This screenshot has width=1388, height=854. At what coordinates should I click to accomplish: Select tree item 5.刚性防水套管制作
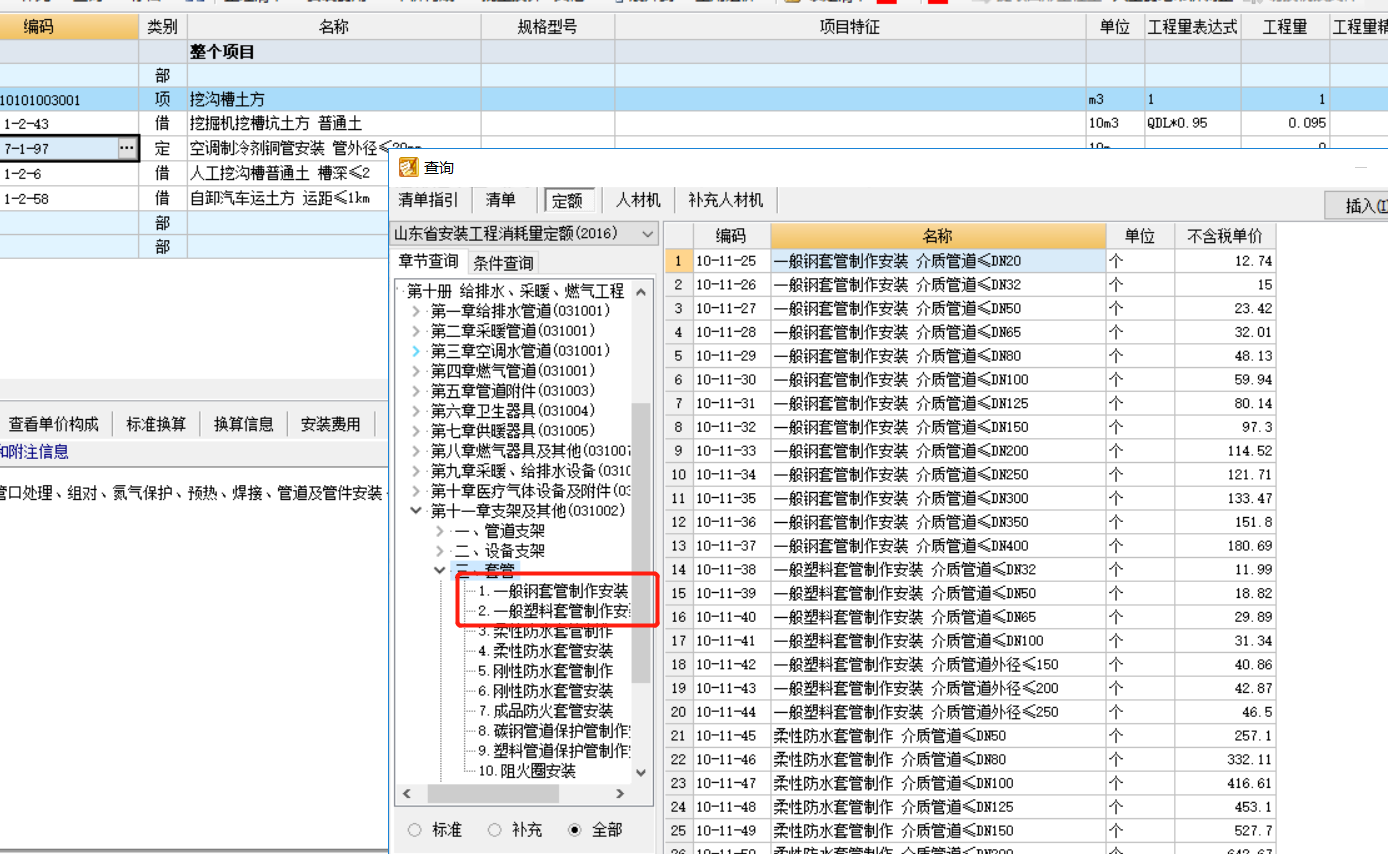pos(545,671)
